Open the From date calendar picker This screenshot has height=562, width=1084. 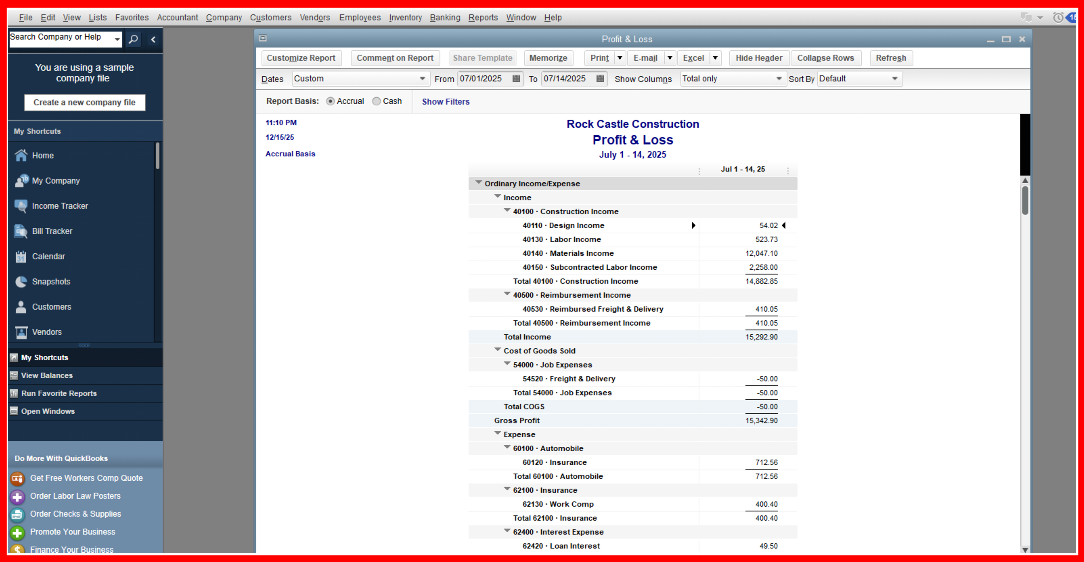click(x=516, y=79)
